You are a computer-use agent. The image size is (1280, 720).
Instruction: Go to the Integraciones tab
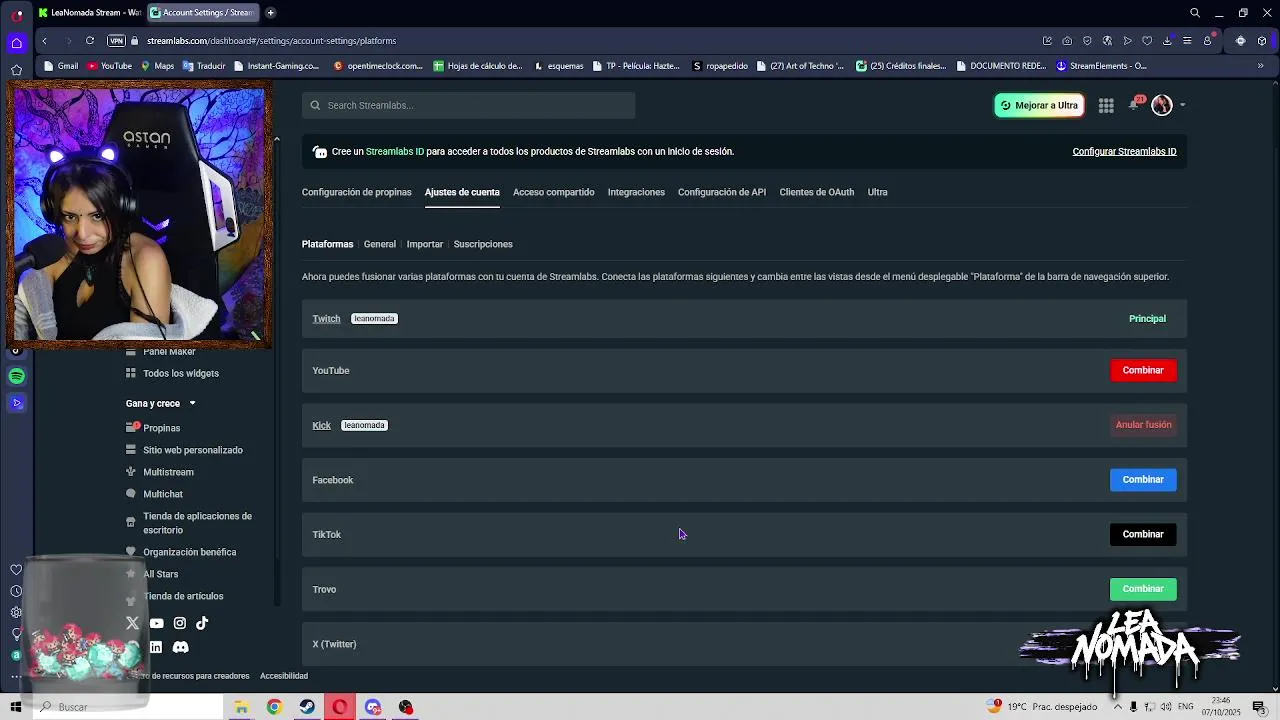point(636,192)
